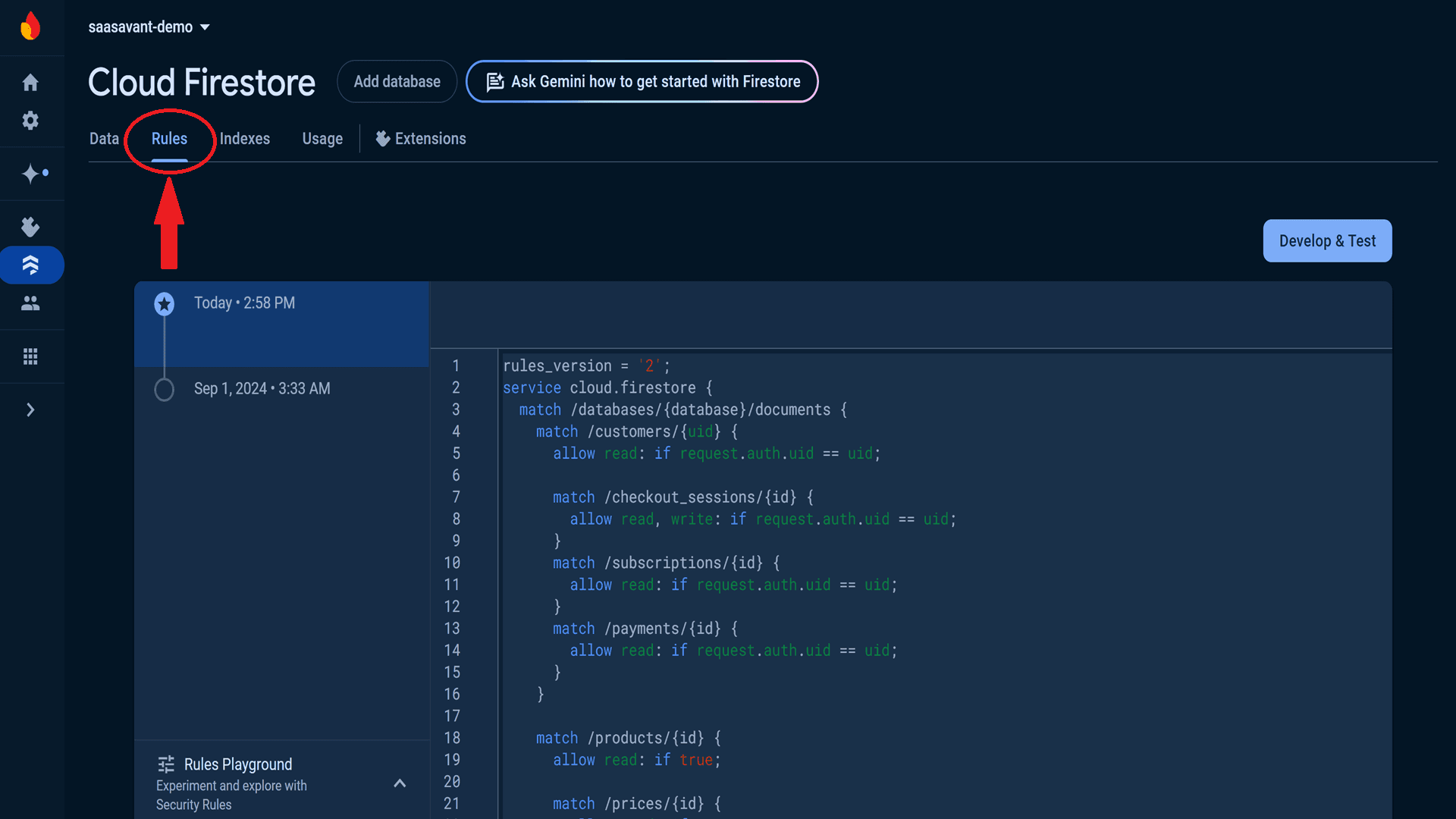Open project settings gear icon
This screenshot has height=819, width=1456.
pyautogui.click(x=30, y=121)
